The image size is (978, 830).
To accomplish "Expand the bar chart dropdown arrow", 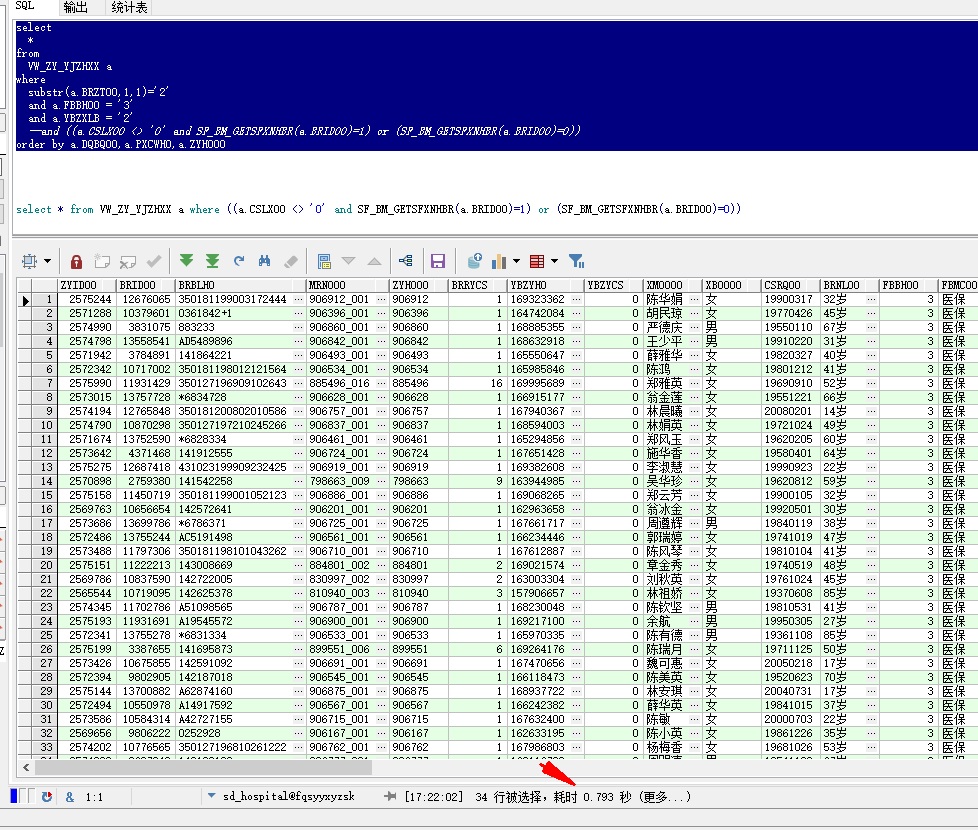I will (x=516, y=262).
